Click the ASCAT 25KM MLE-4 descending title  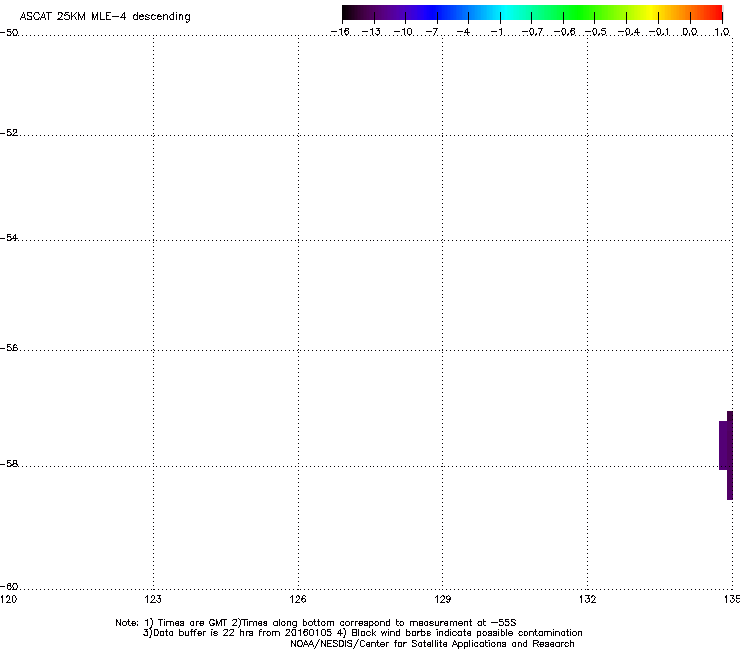105,17
